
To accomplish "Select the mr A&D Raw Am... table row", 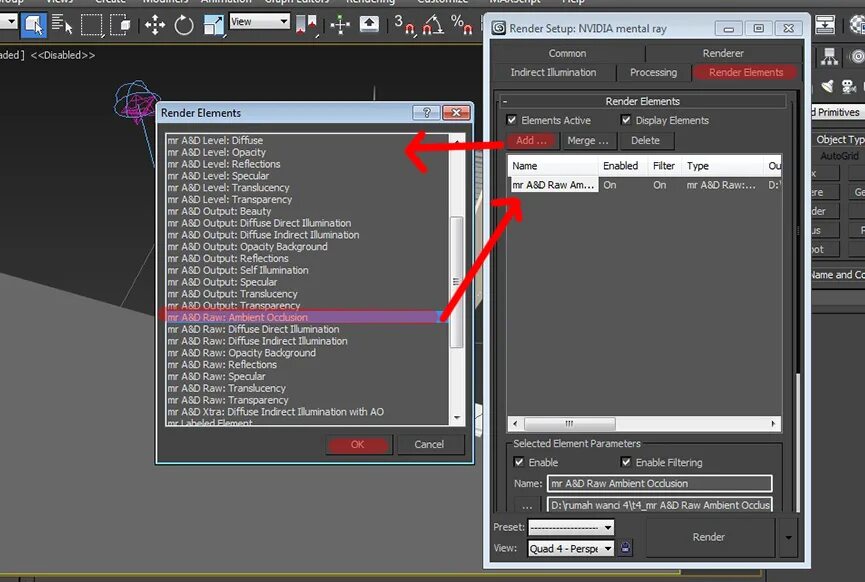I will (x=644, y=185).
